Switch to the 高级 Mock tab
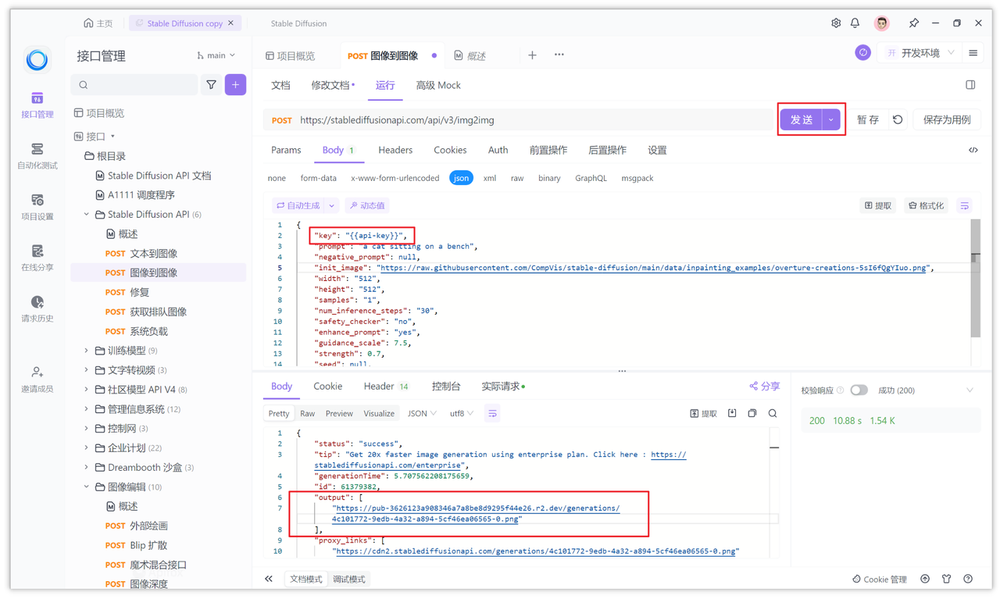Image resolution: width=1000 pixels, height=598 pixels. point(438,85)
